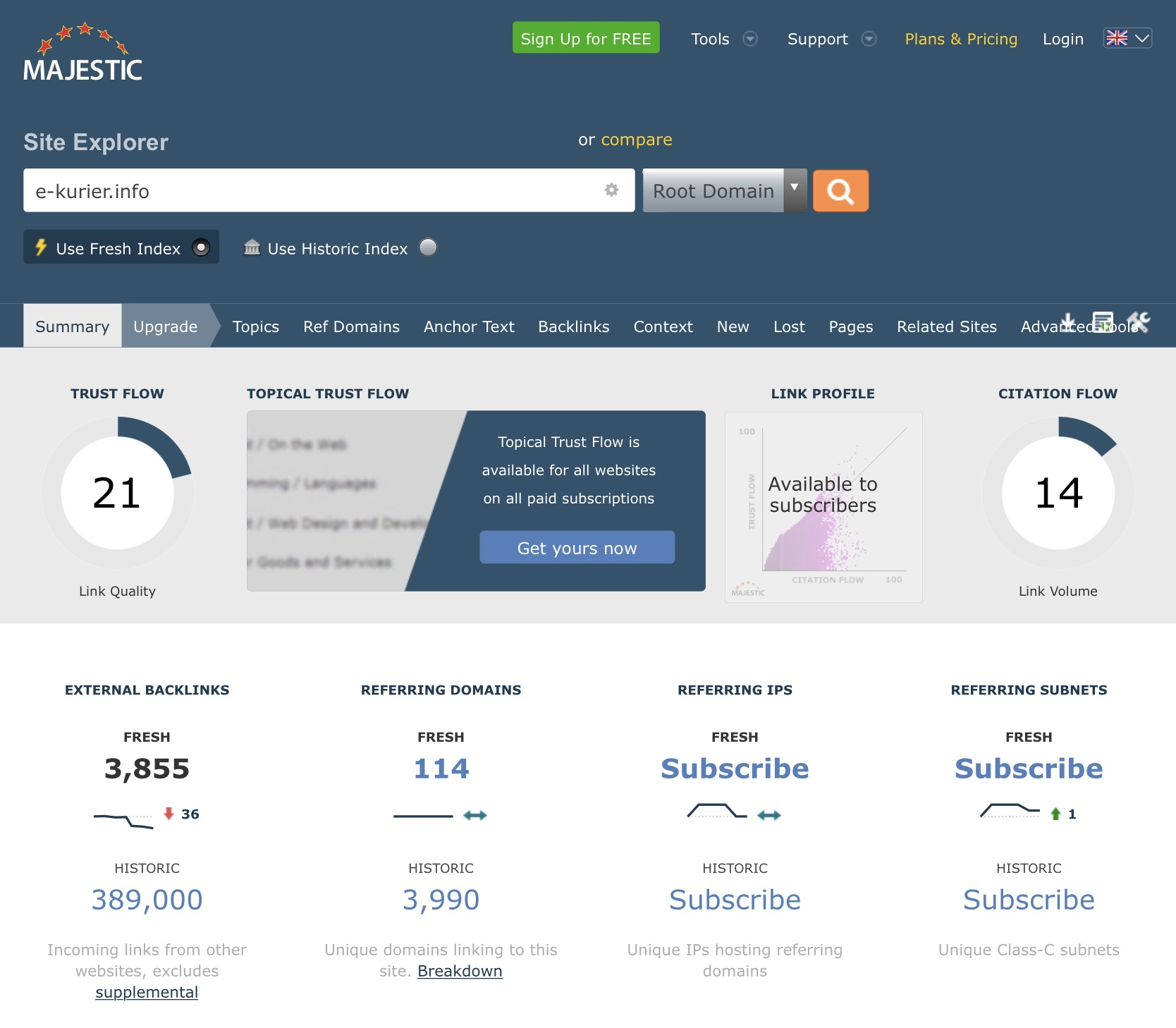
Task: Click the download export icon
Action: pyautogui.click(x=1069, y=322)
